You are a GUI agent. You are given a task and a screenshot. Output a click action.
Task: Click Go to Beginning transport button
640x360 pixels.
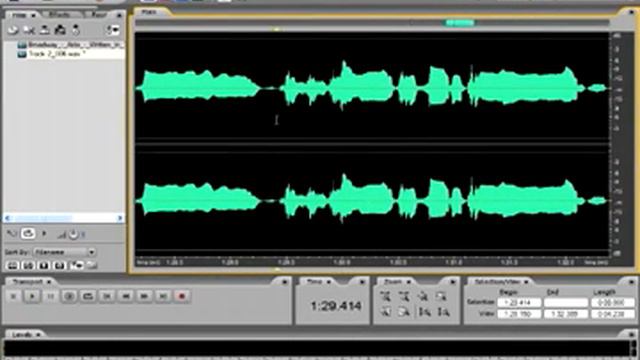tap(107, 296)
